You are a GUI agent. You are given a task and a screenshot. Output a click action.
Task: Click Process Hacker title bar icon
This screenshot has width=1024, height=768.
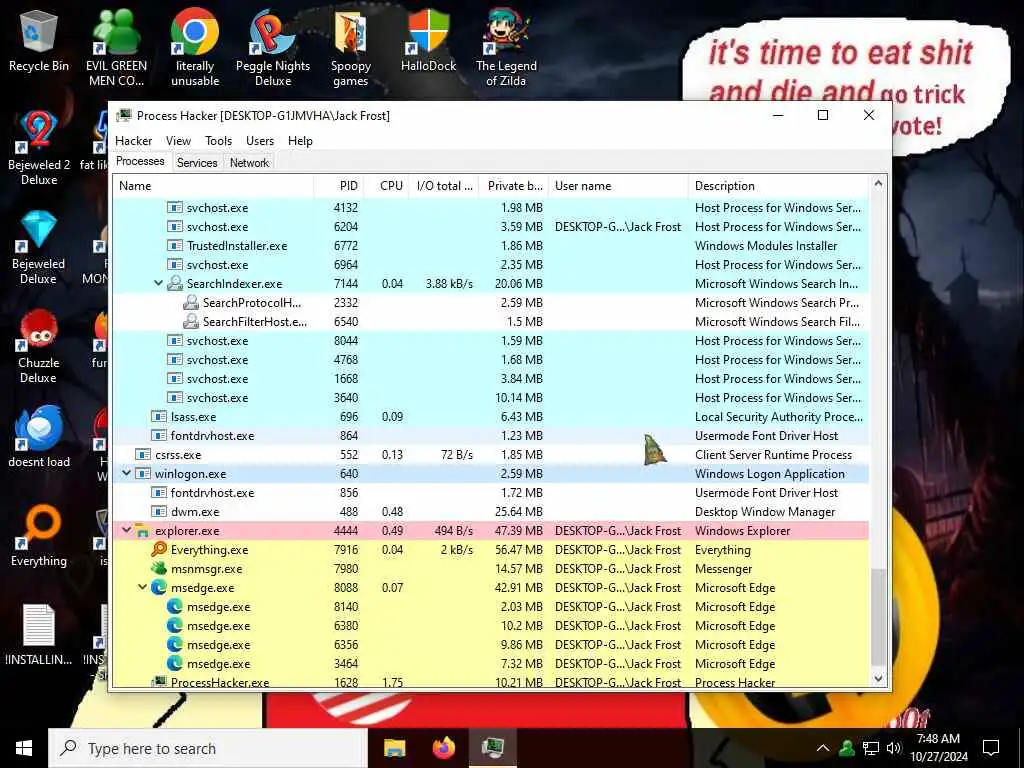124,116
